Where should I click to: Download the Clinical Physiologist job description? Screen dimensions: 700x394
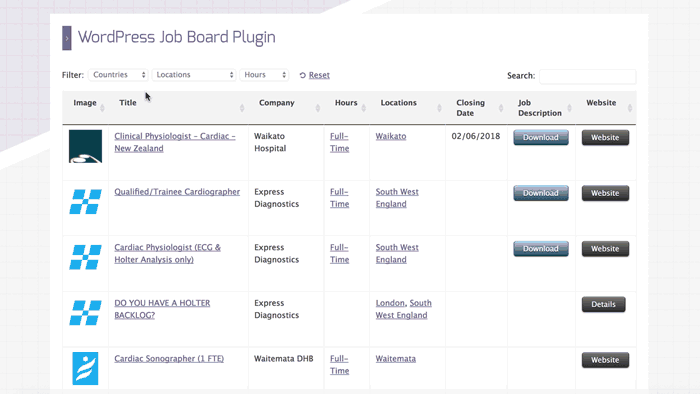(x=541, y=137)
